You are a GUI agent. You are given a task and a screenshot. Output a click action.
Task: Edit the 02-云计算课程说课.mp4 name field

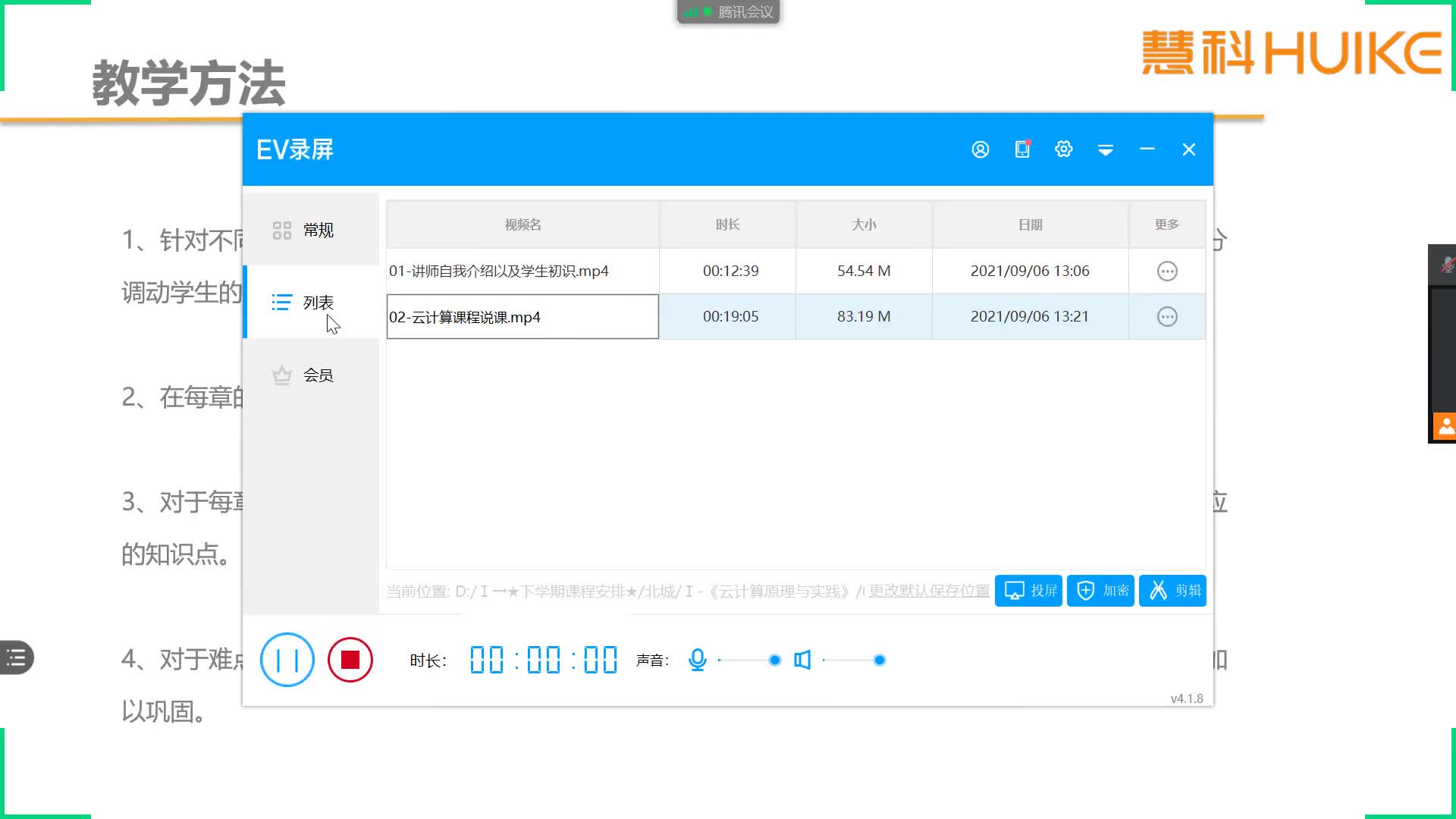coord(522,317)
